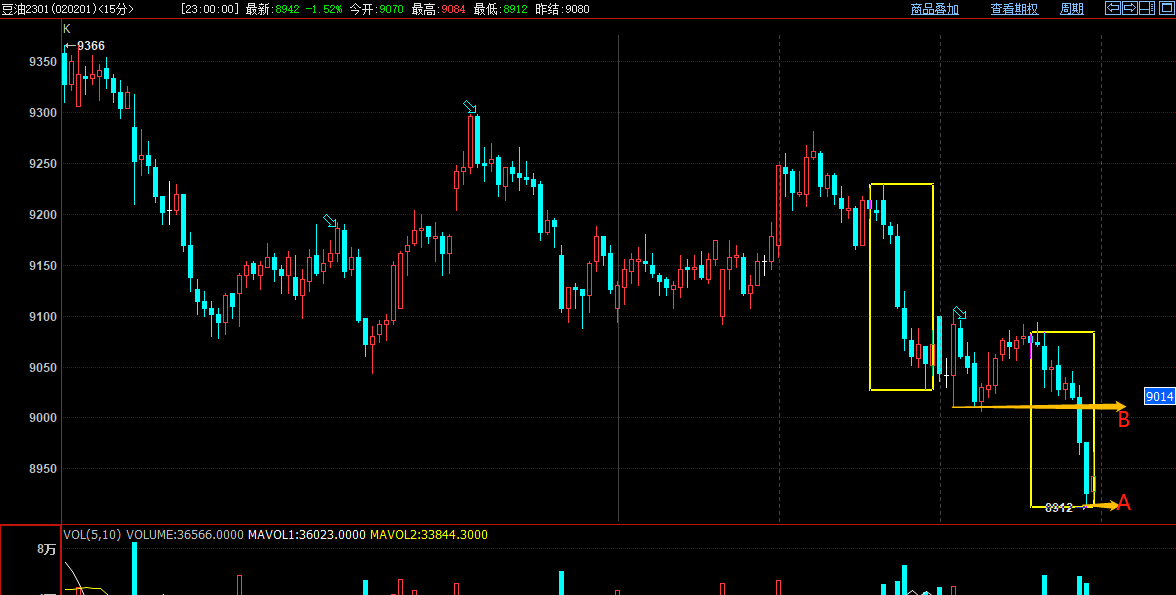Click the 昨结:9080 previous settlement value
The width and height of the screenshot is (1176, 595).
[x=562, y=9]
